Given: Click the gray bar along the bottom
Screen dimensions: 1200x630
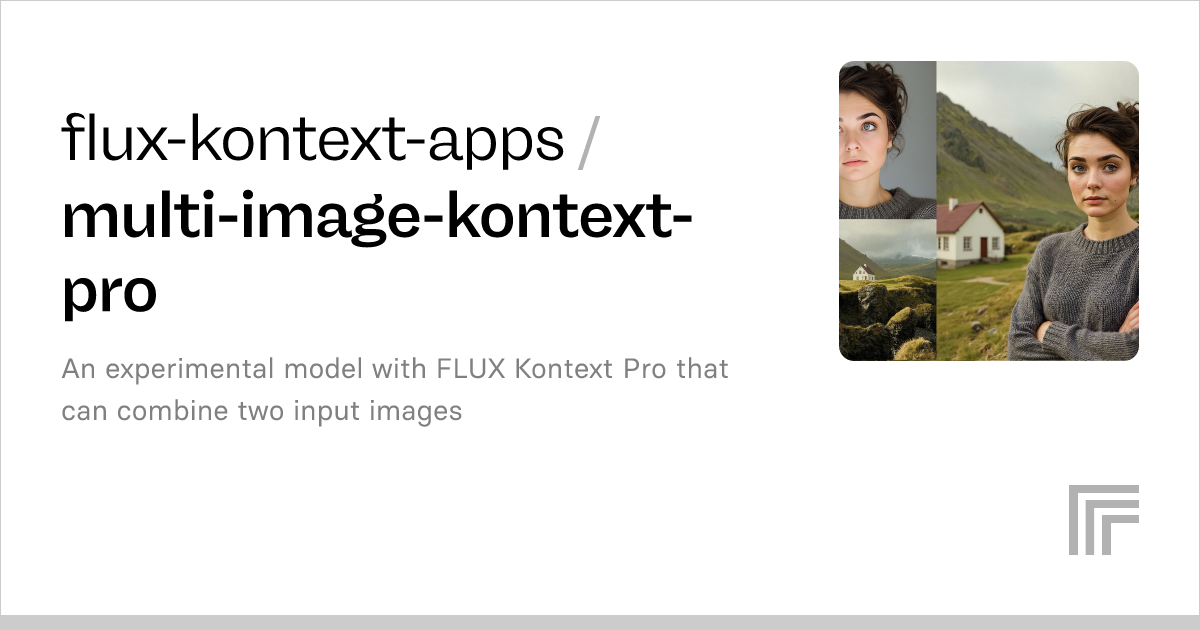Looking at the screenshot, I should click(x=600, y=622).
